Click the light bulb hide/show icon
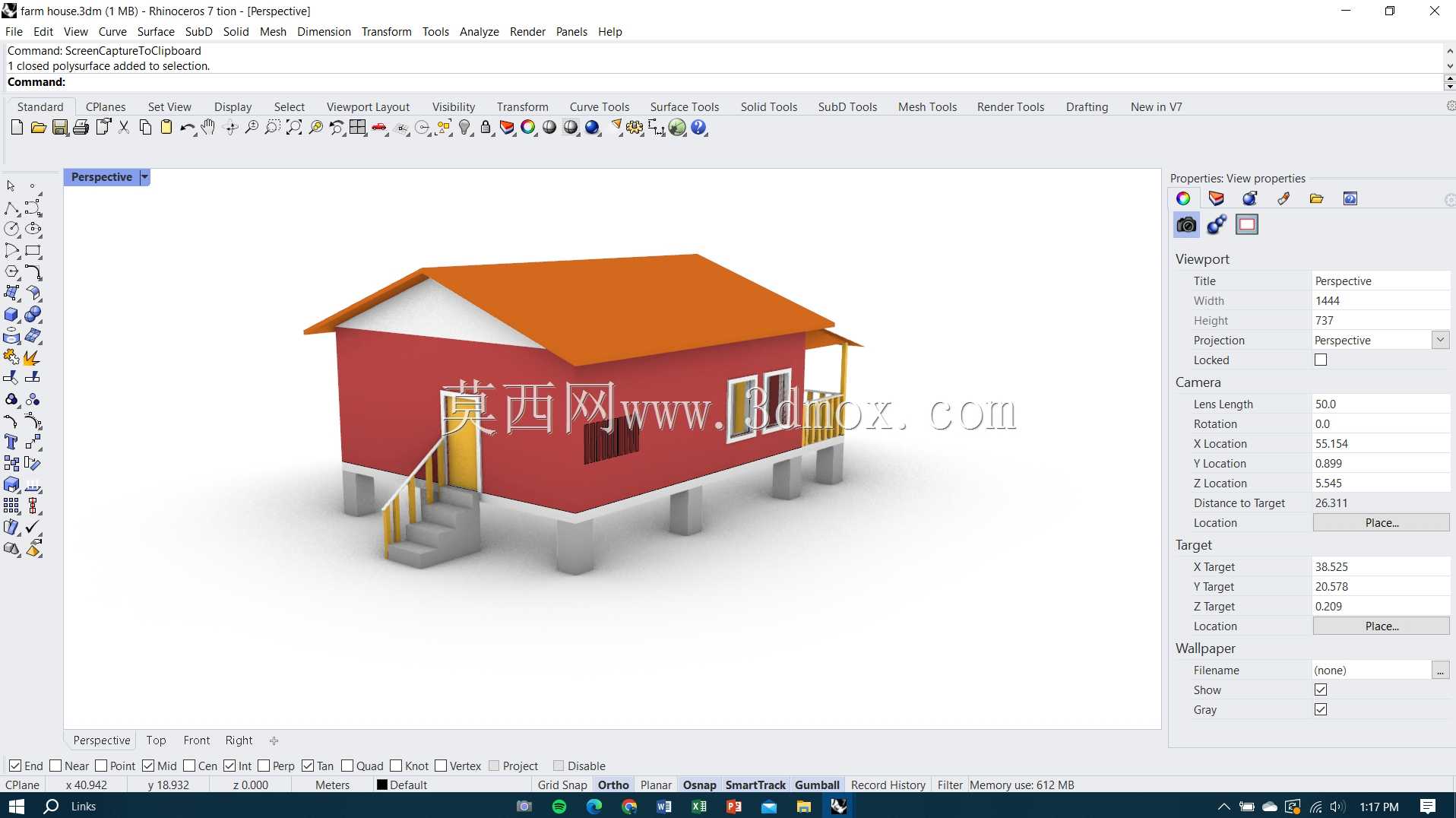The width and height of the screenshot is (1456, 818). 465,128
